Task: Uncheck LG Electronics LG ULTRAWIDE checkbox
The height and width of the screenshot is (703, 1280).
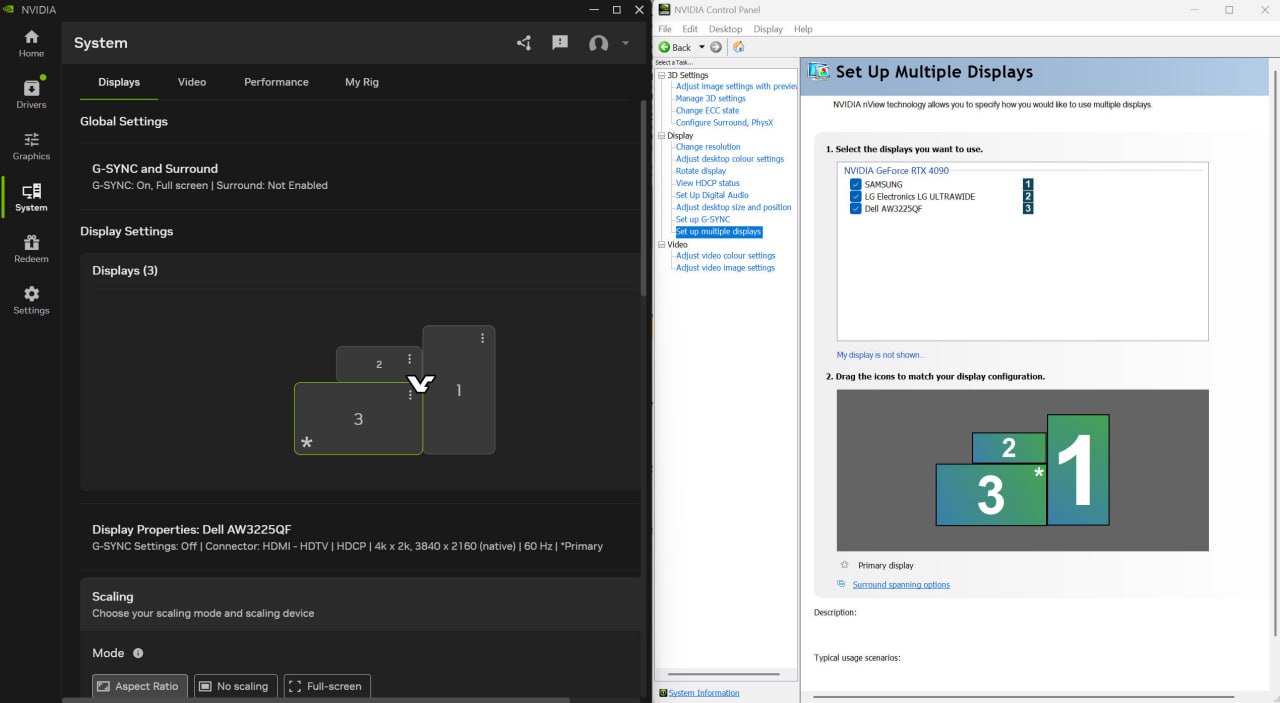Action: click(x=855, y=196)
